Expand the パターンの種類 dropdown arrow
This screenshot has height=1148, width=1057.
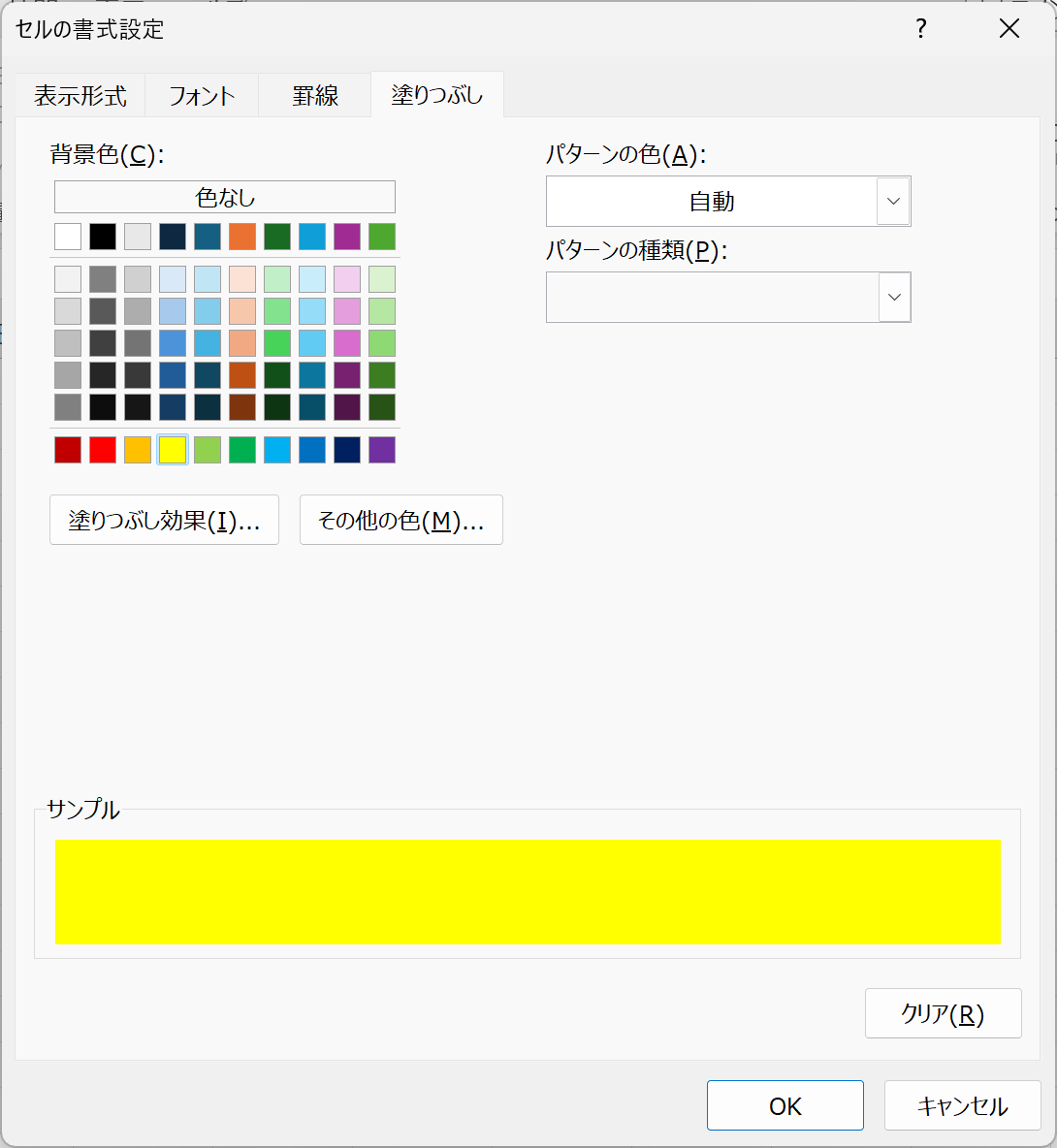(x=894, y=298)
